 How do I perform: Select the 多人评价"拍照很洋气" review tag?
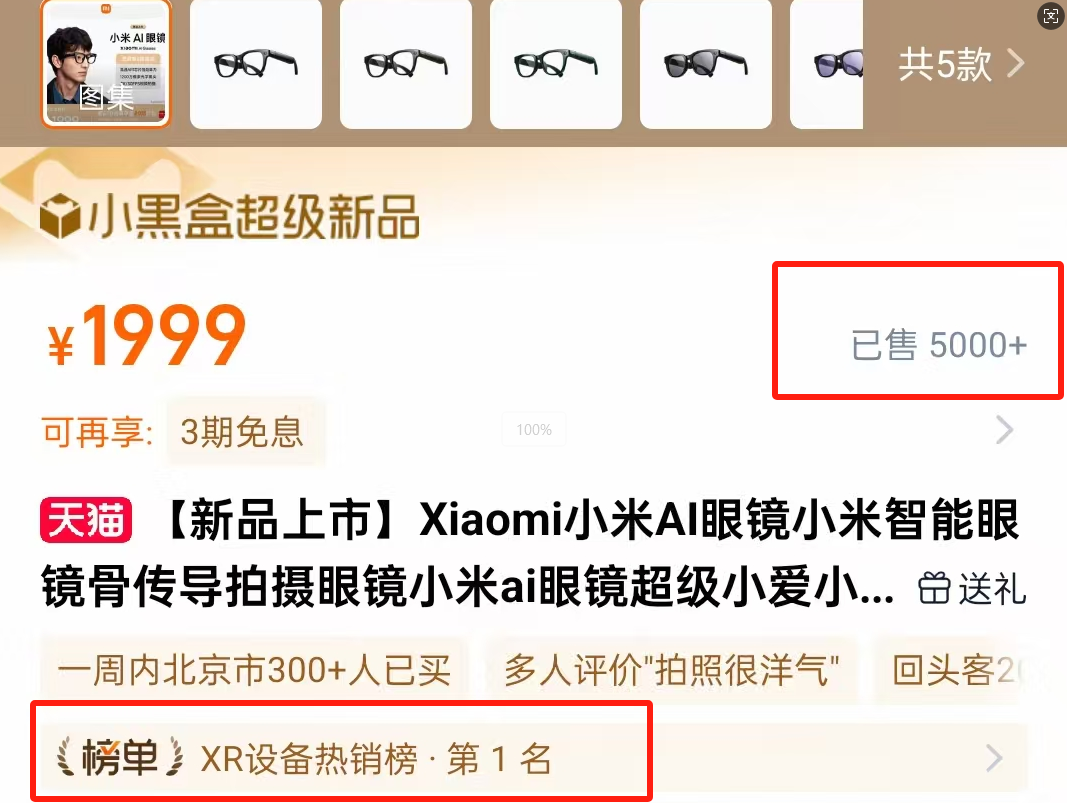[672, 670]
